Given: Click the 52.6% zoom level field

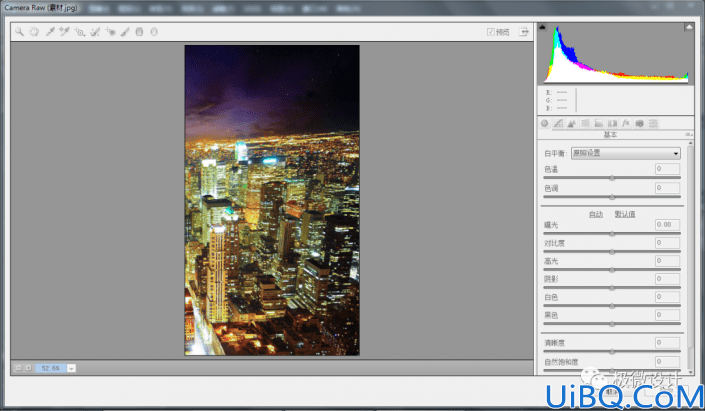Looking at the screenshot, I should pyautogui.click(x=51, y=368).
